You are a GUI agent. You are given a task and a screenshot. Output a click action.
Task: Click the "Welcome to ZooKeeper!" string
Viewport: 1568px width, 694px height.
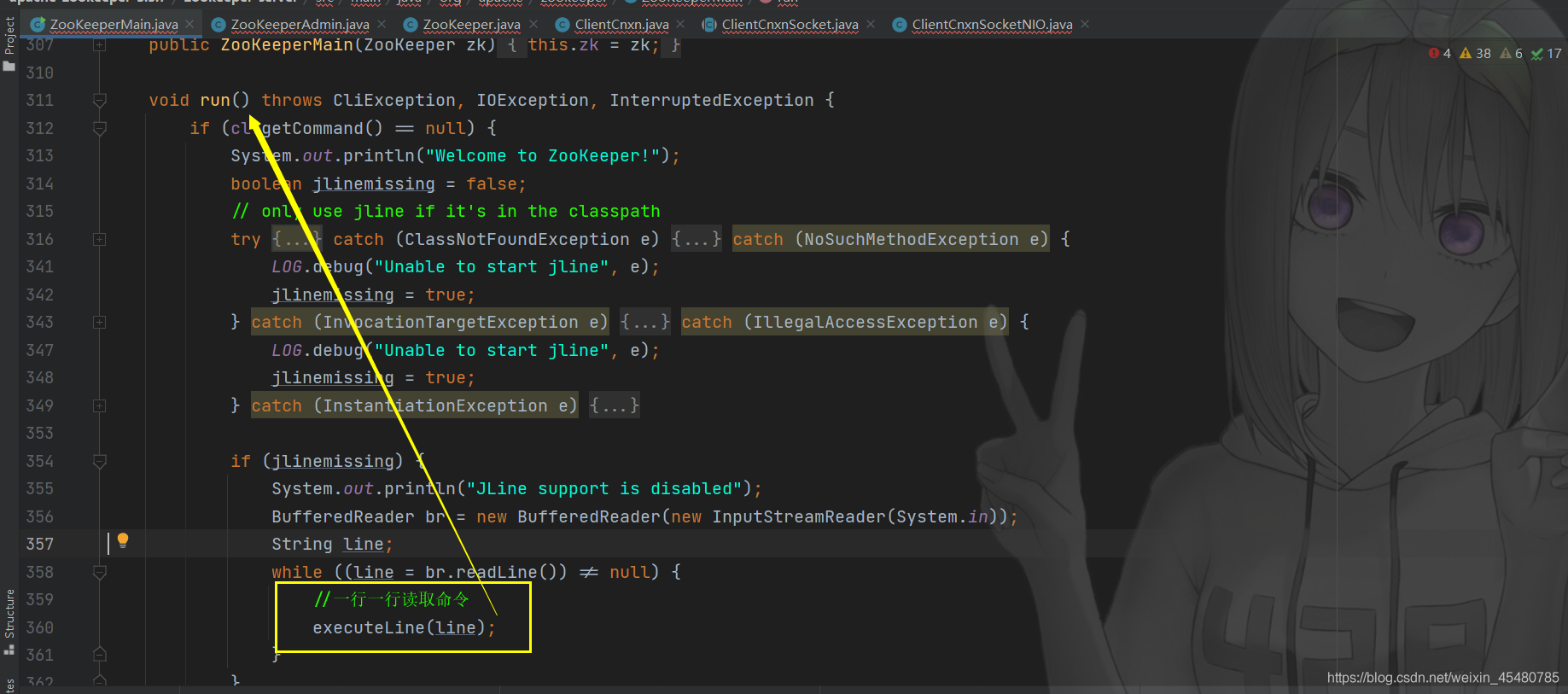(543, 156)
